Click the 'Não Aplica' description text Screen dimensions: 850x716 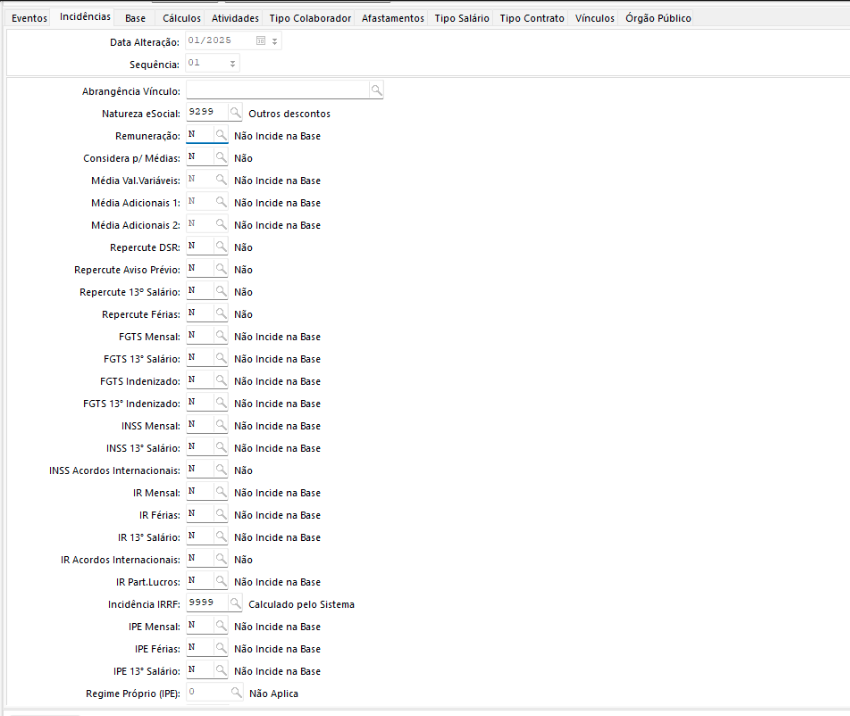pyautogui.click(x=274, y=694)
